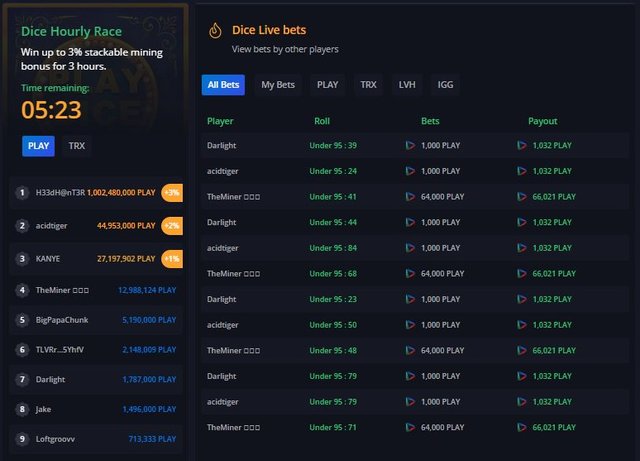Click rank 8 badge next to Jake
The width and height of the screenshot is (640, 461).
pyautogui.click(x=22, y=410)
